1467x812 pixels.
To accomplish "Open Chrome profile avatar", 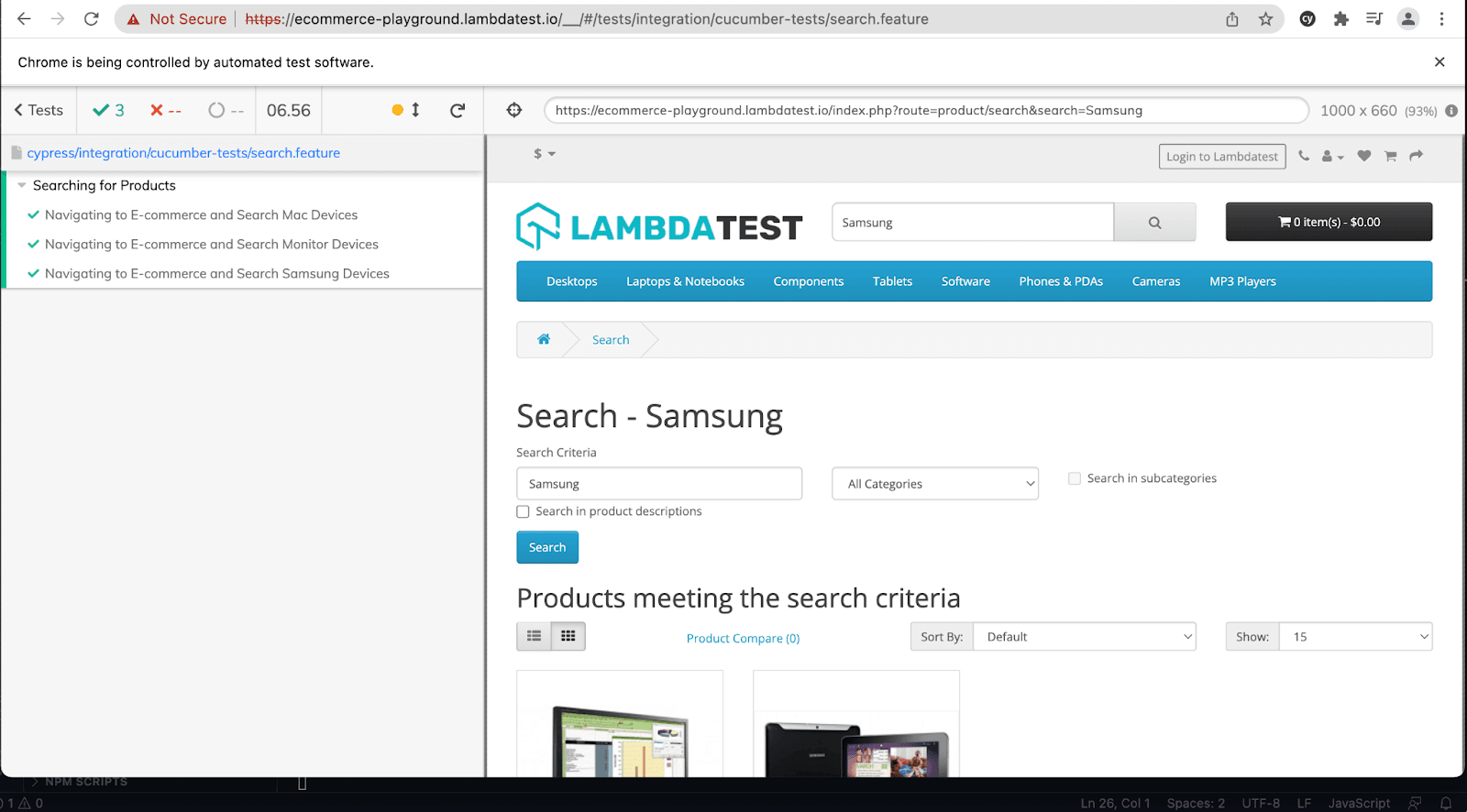I will (1408, 19).
